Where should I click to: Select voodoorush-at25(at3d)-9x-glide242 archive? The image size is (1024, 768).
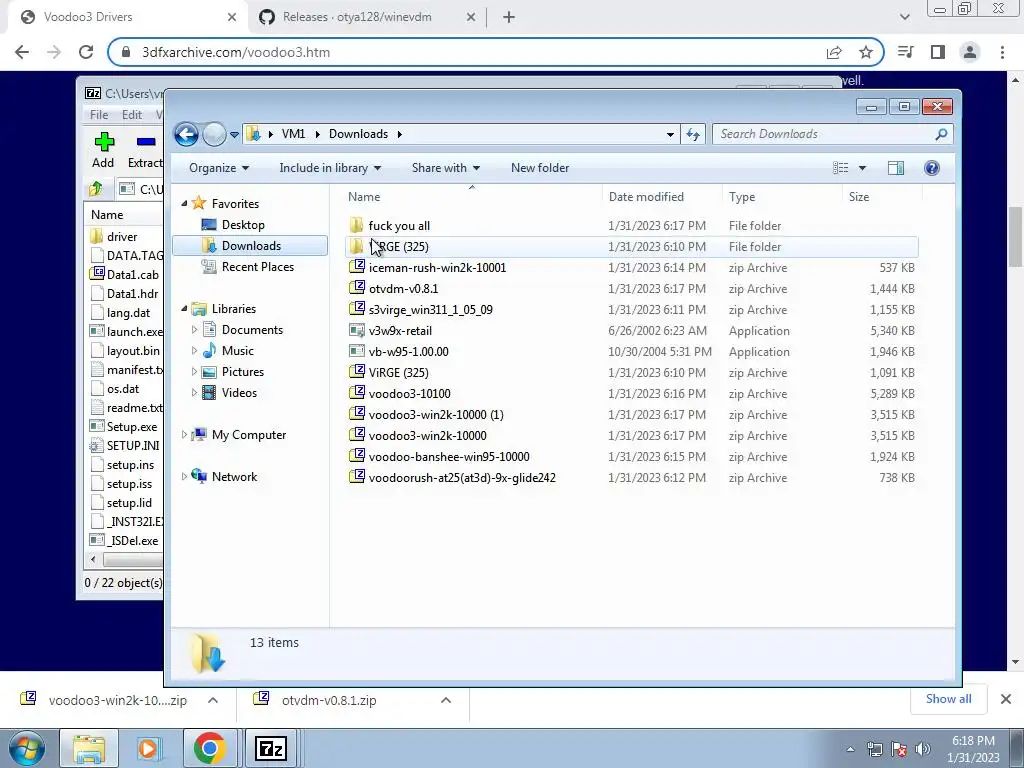tap(632, 477)
